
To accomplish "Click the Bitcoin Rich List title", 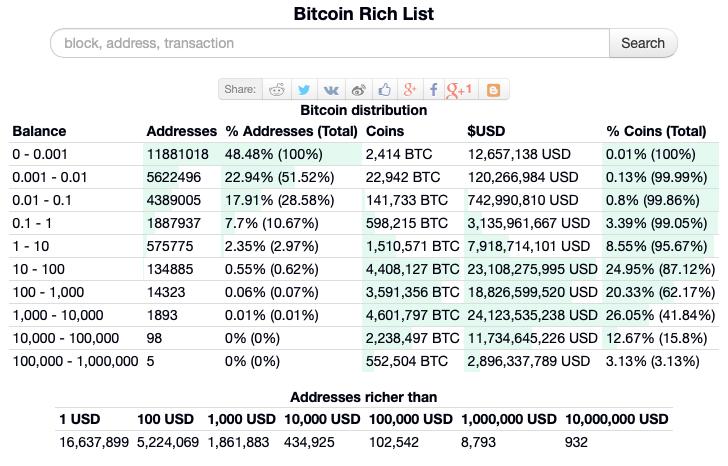I will coord(364,14).
